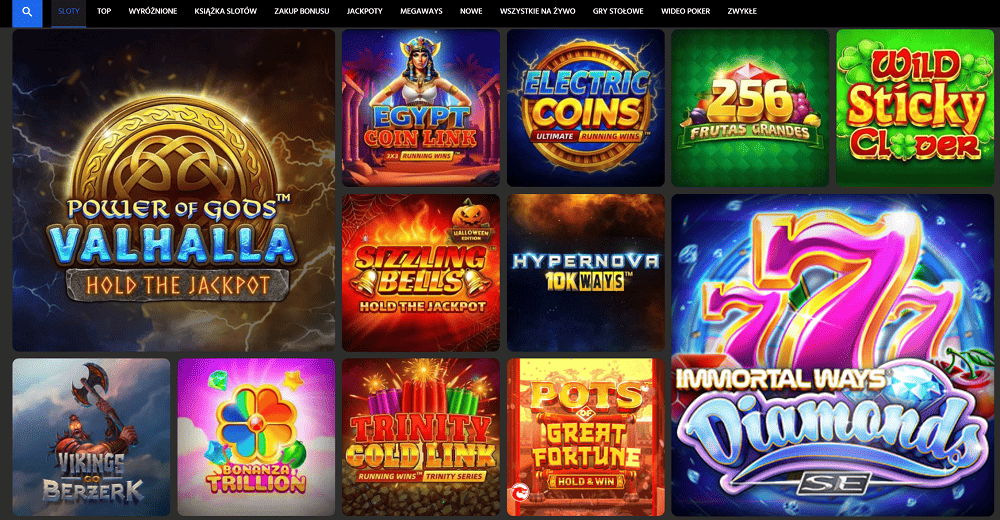The height and width of the screenshot is (520, 1000).
Task: Select the JACKPOTY category
Action: 364,11
